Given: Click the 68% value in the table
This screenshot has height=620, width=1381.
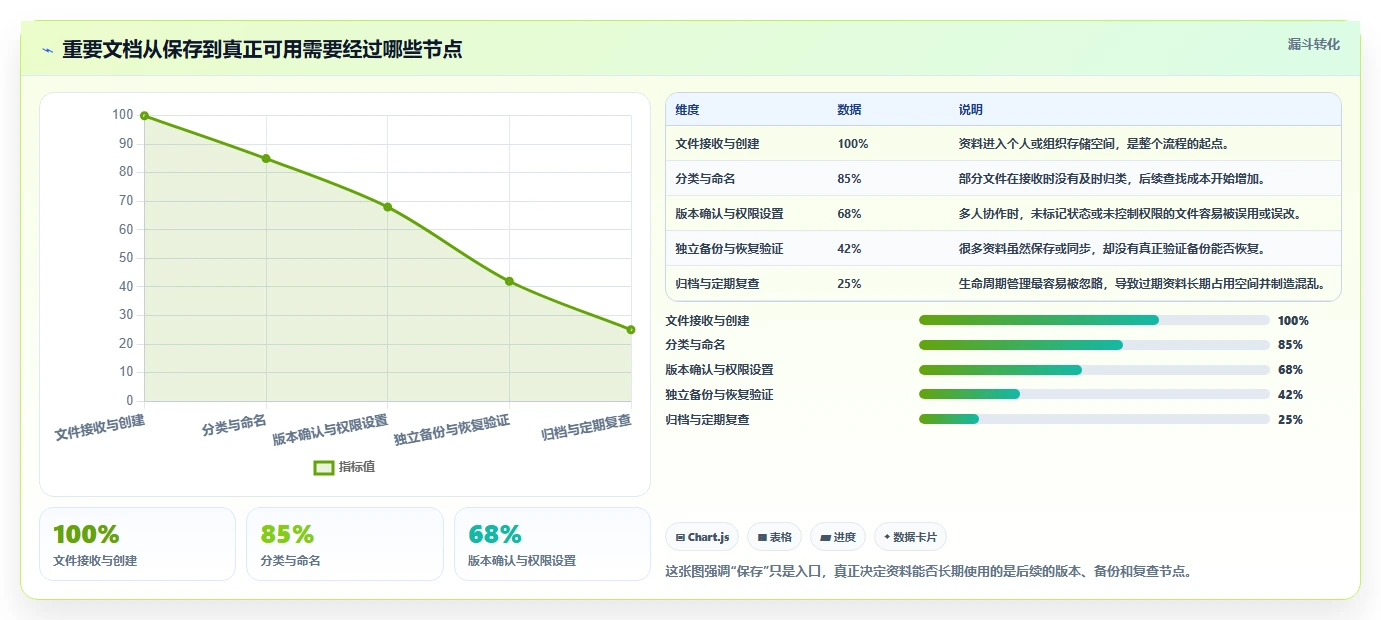Looking at the screenshot, I should click(849, 214).
